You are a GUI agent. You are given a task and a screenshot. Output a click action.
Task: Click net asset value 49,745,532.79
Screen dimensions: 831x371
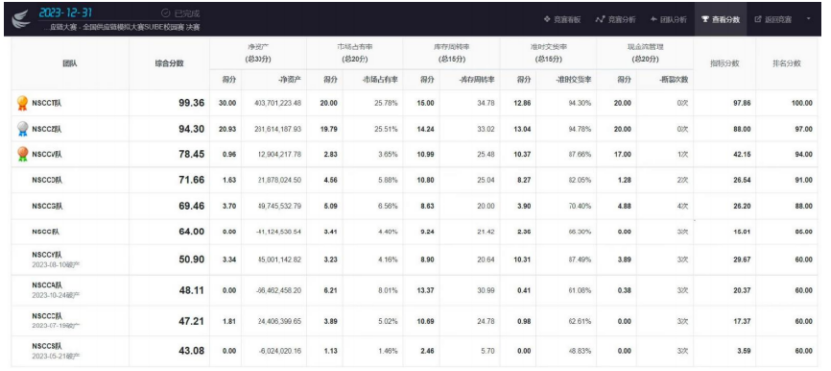(x=278, y=206)
